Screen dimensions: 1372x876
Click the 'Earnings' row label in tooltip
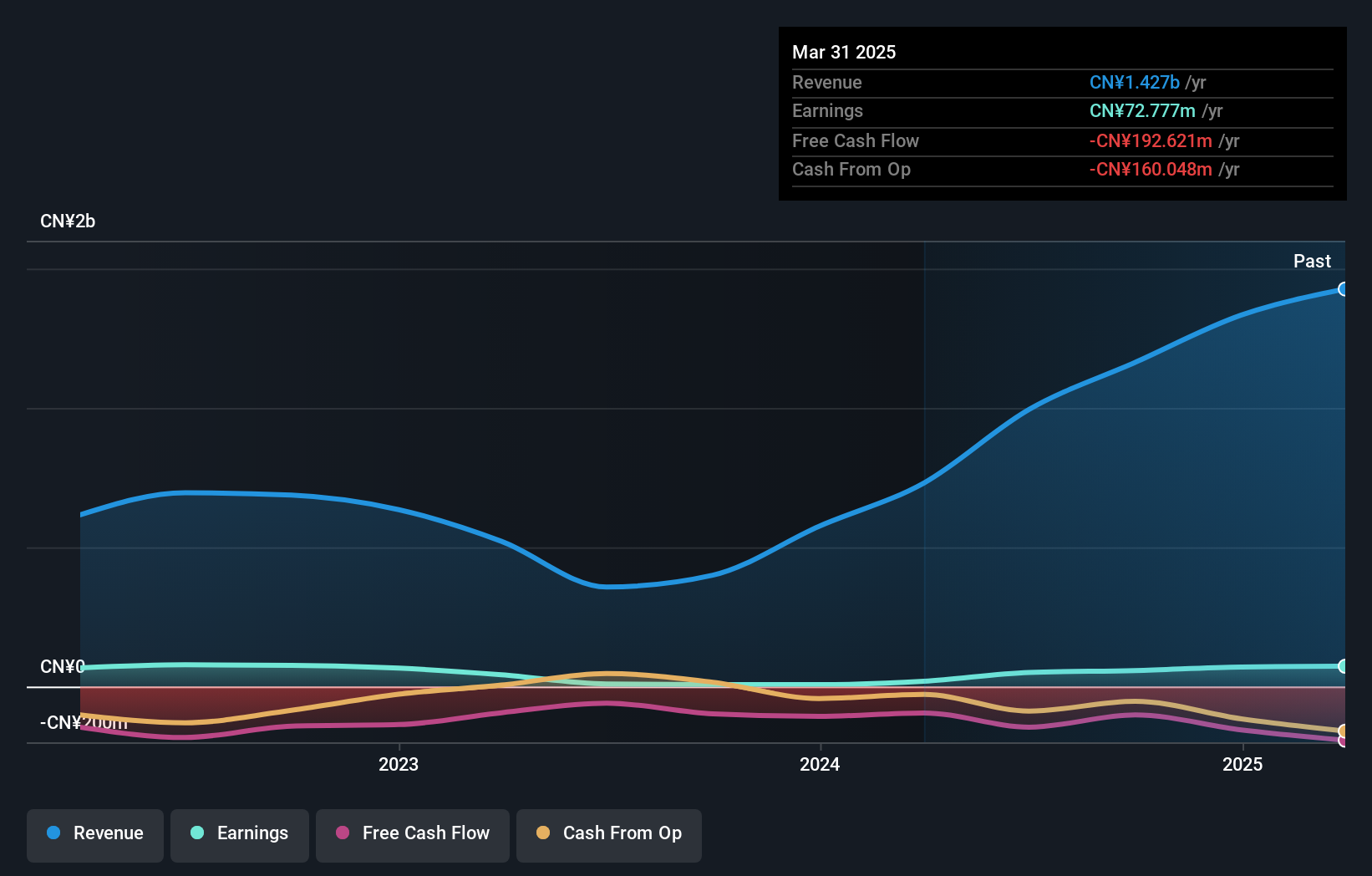827,110
